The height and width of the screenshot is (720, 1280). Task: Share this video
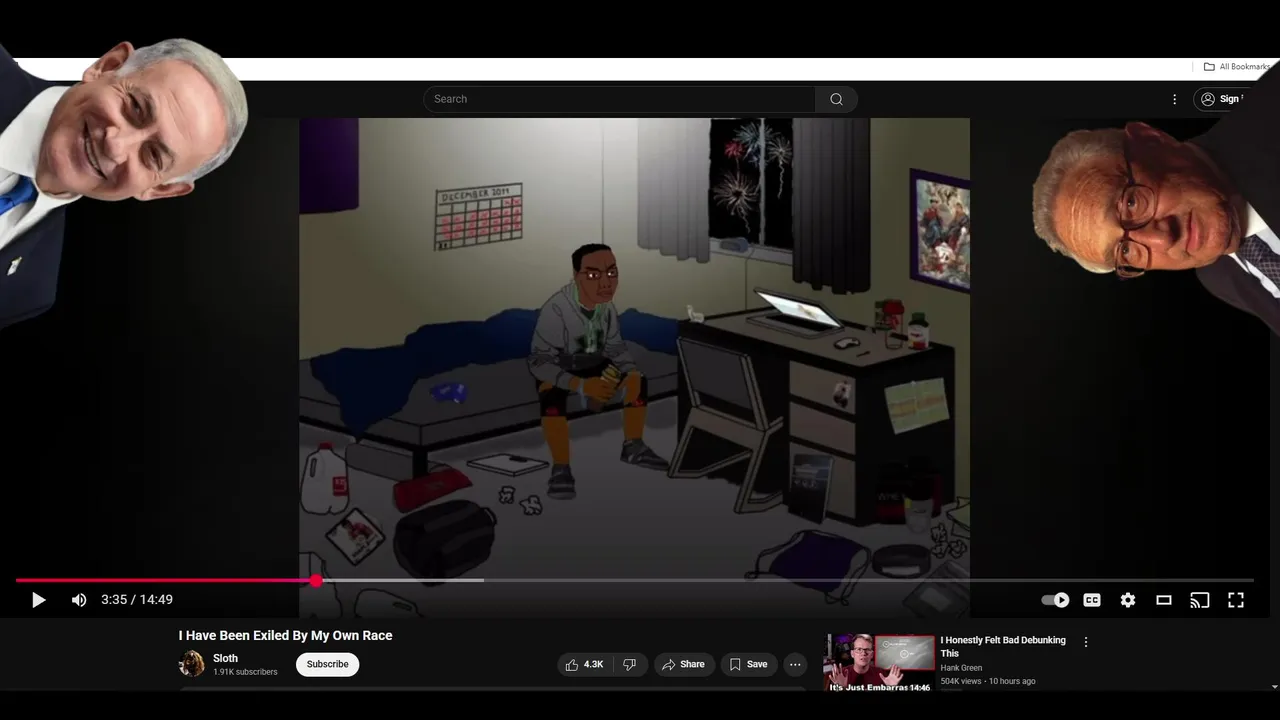click(x=684, y=664)
